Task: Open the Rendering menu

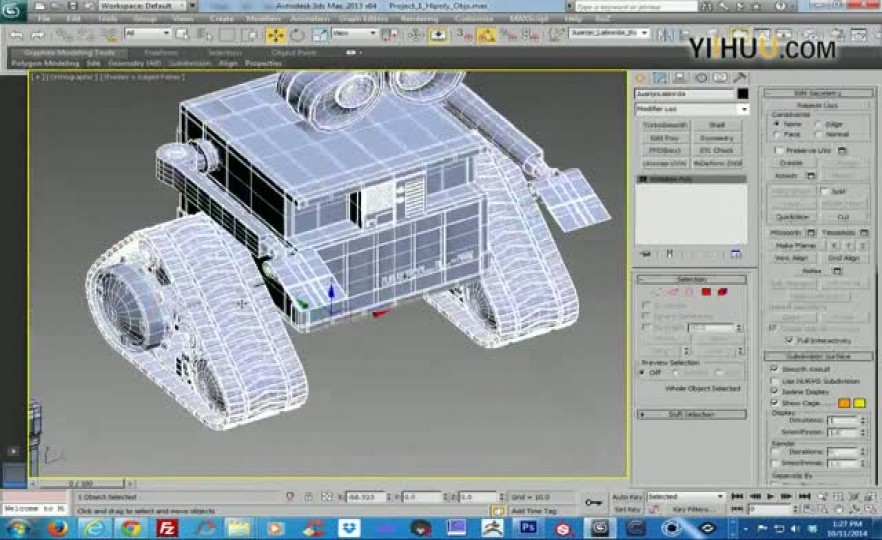Action: coord(419,19)
